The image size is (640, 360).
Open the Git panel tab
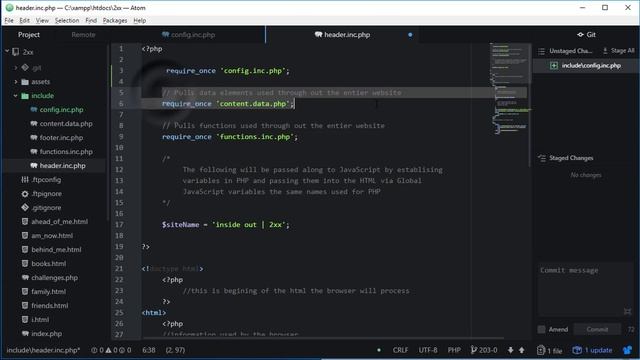[587, 35]
